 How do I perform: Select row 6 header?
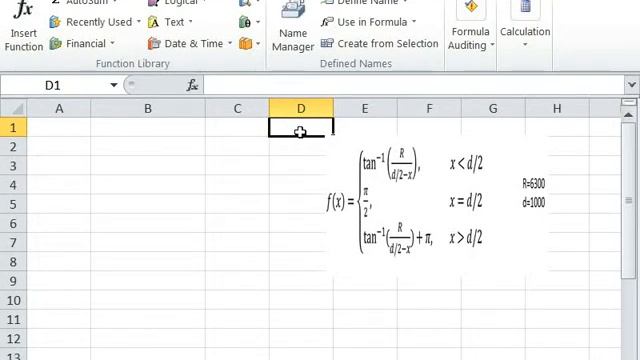point(13,223)
